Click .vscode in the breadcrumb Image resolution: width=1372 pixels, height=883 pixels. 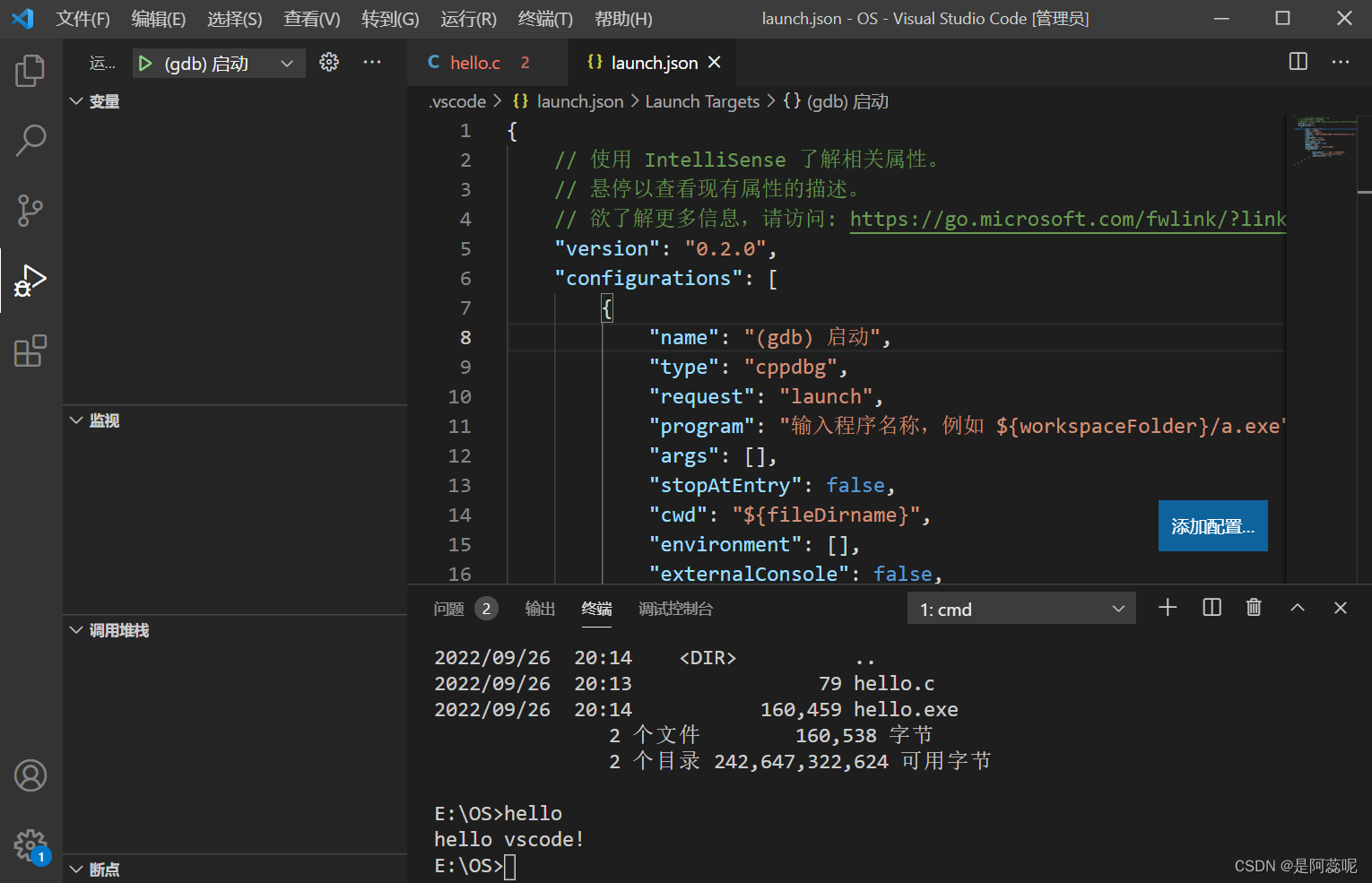tap(457, 101)
